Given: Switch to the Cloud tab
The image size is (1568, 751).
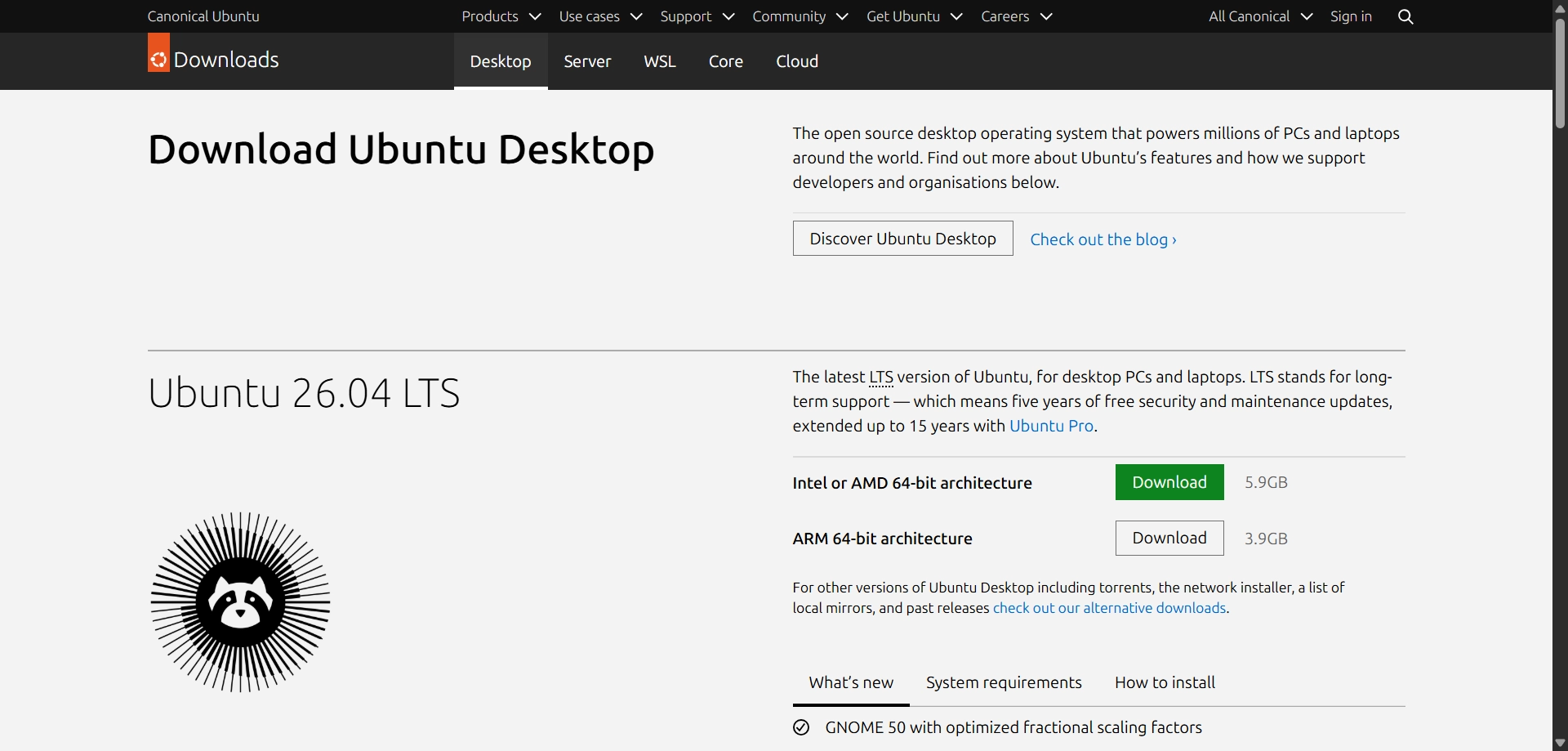Looking at the screenshot, I should [x=797, y=61].
